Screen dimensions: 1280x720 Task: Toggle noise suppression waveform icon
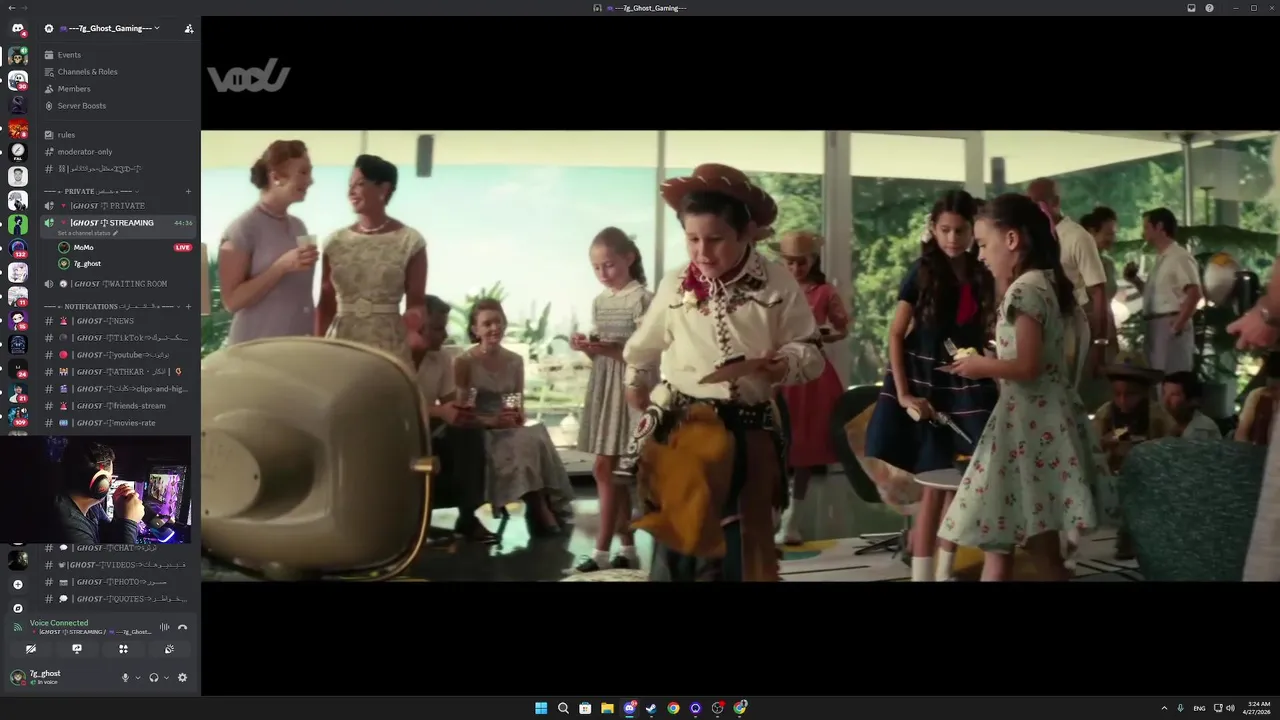point(164,627)
